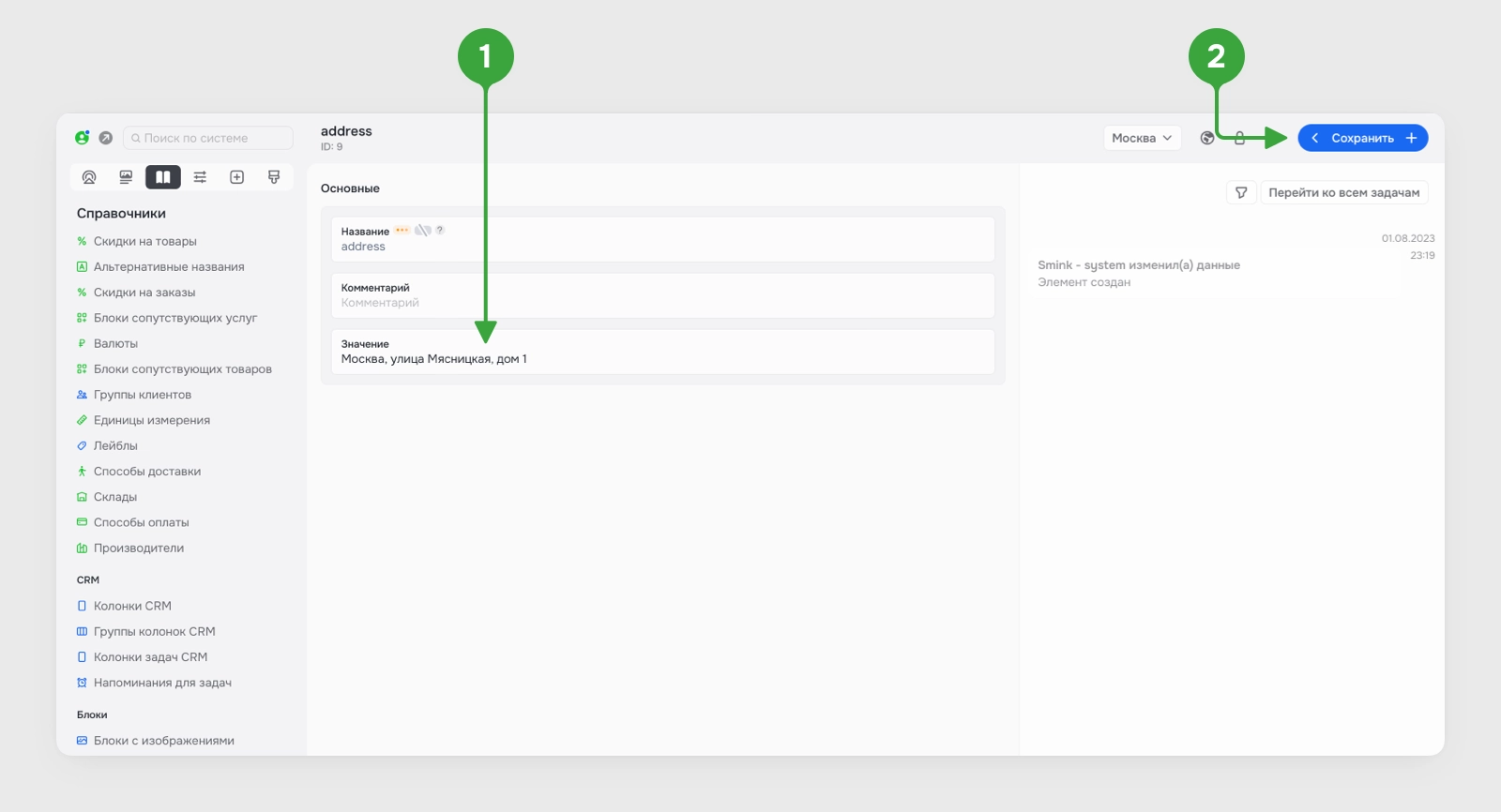Click the gray arrow icon beside the search field
This screenshot has width=1501, height=812.
[106, 138]
